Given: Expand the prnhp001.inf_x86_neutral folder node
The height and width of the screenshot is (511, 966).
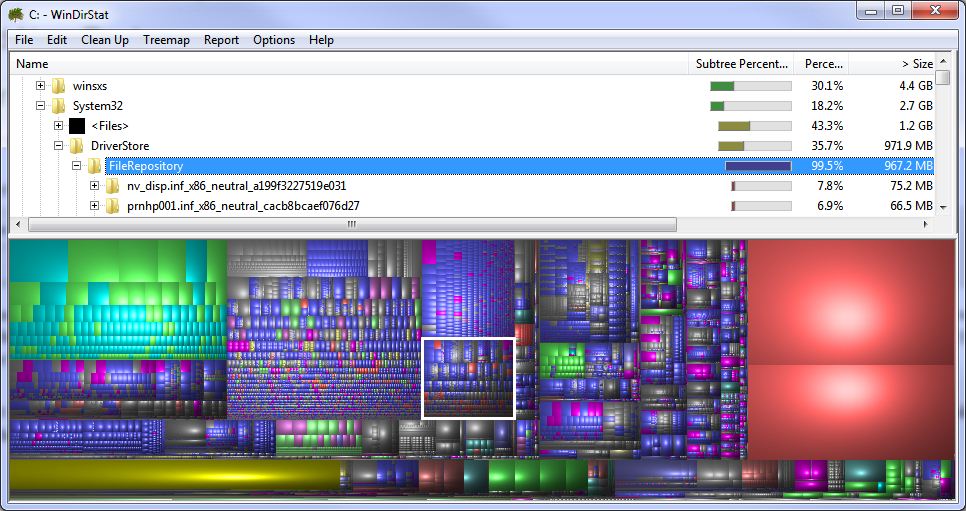Looking at the screenshot, I should coord(94,206).
